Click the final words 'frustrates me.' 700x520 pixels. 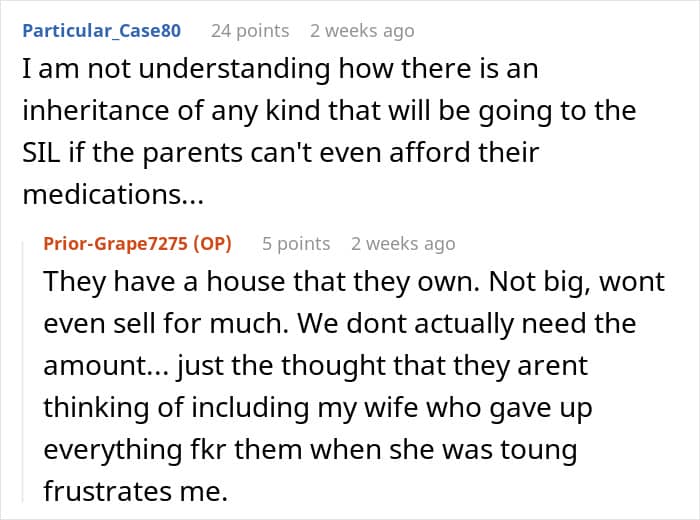point(136,491)
